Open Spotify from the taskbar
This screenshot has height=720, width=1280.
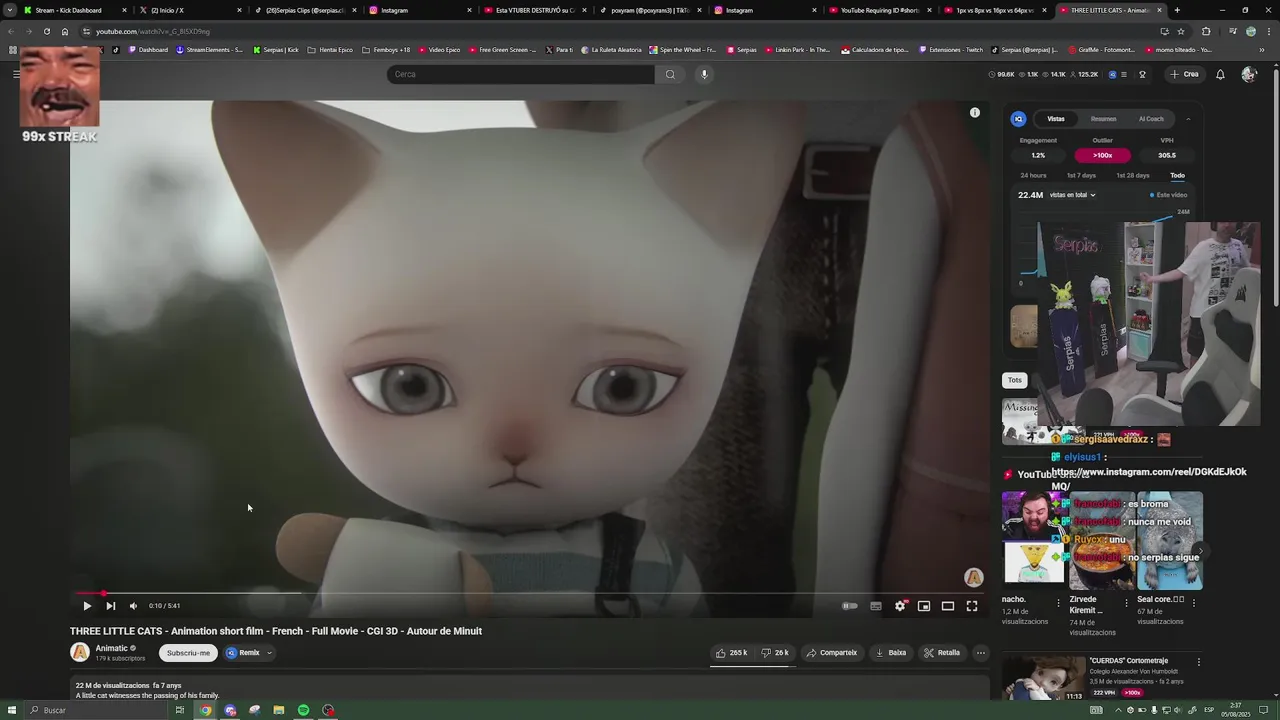click(x=303, y=710)
